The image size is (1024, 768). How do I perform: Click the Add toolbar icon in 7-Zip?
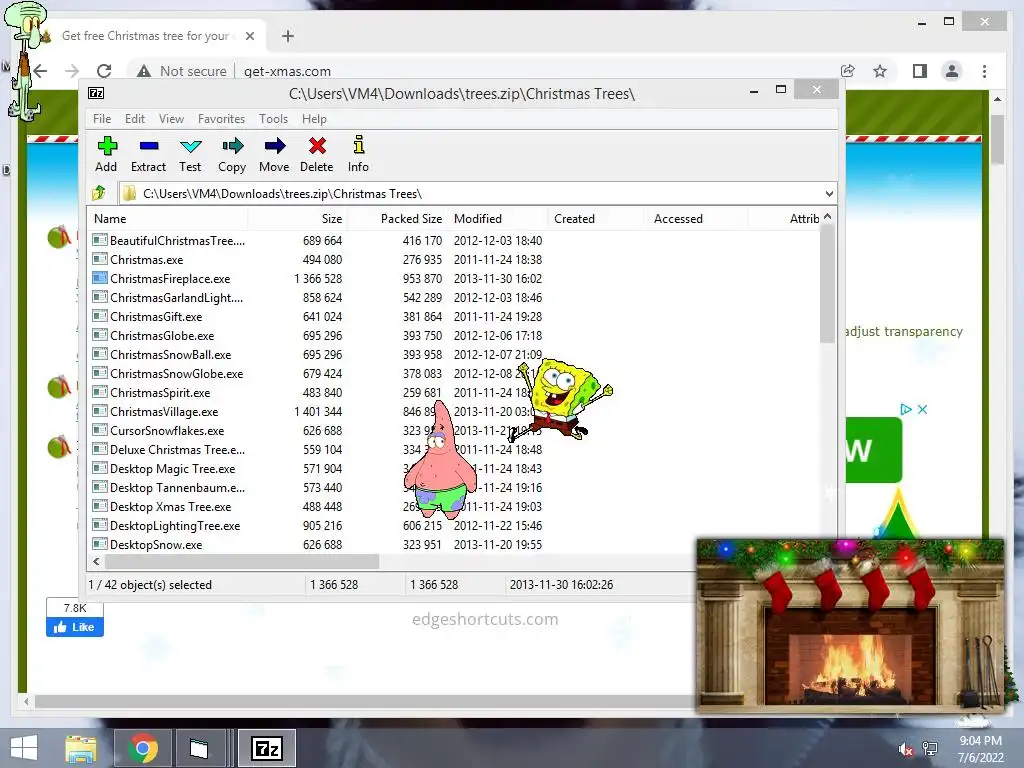click(x=107, y=146)
